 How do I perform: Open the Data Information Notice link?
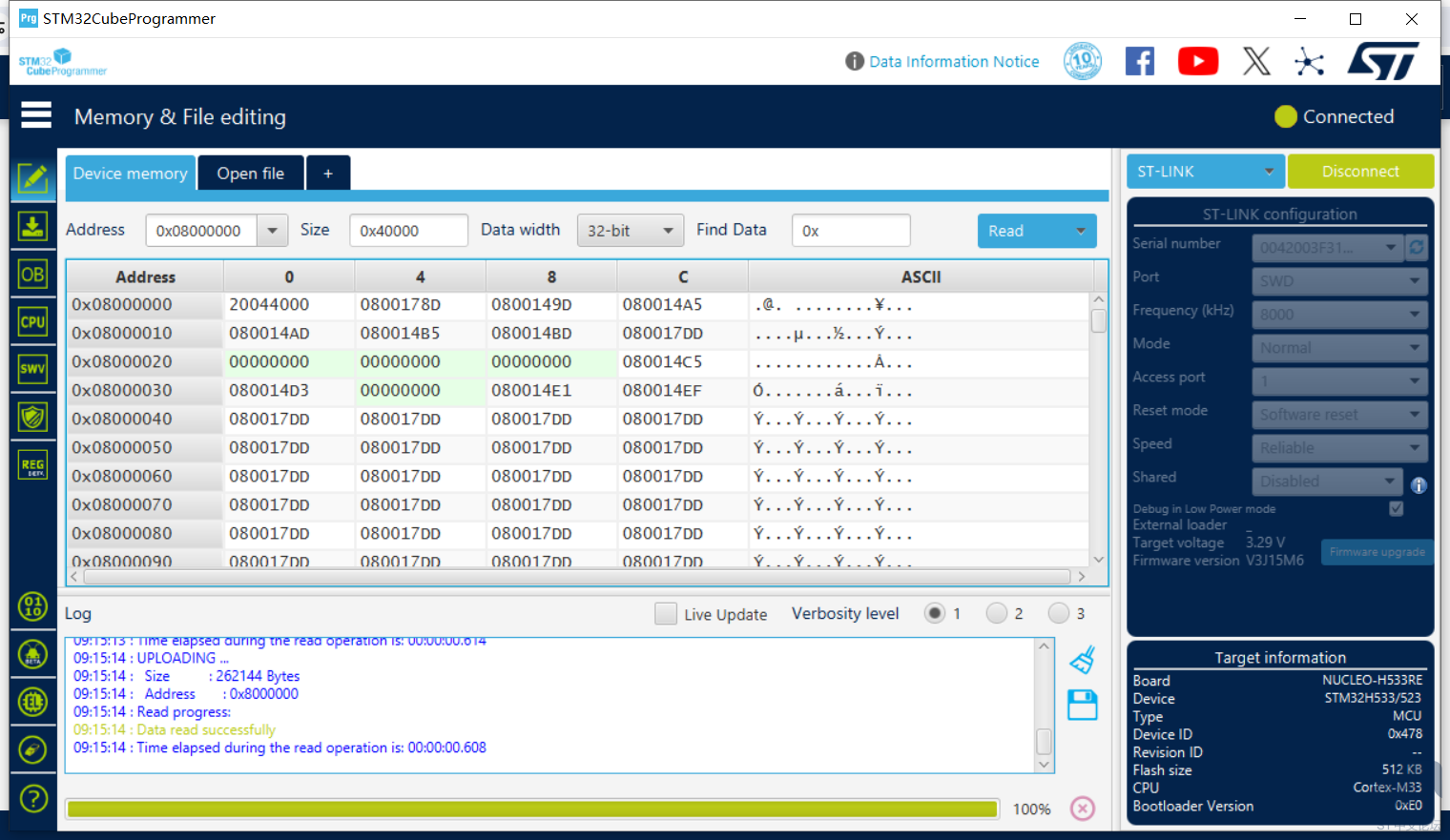point(954,61)
